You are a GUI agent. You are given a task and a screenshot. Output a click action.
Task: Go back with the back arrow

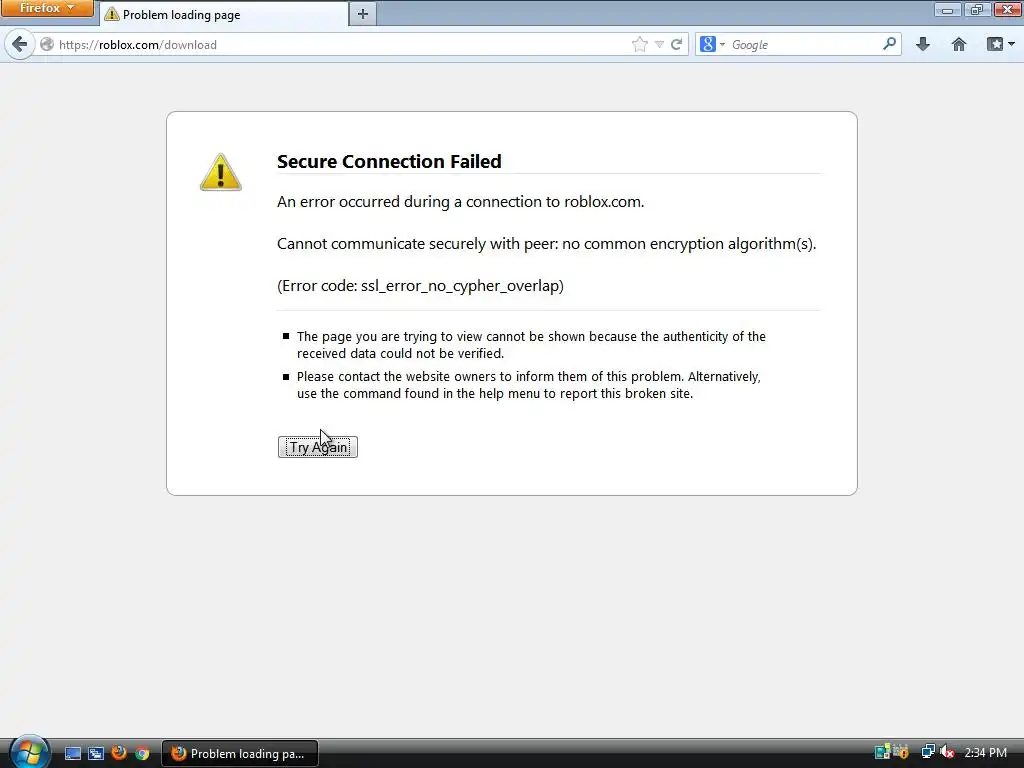(20, 44)
